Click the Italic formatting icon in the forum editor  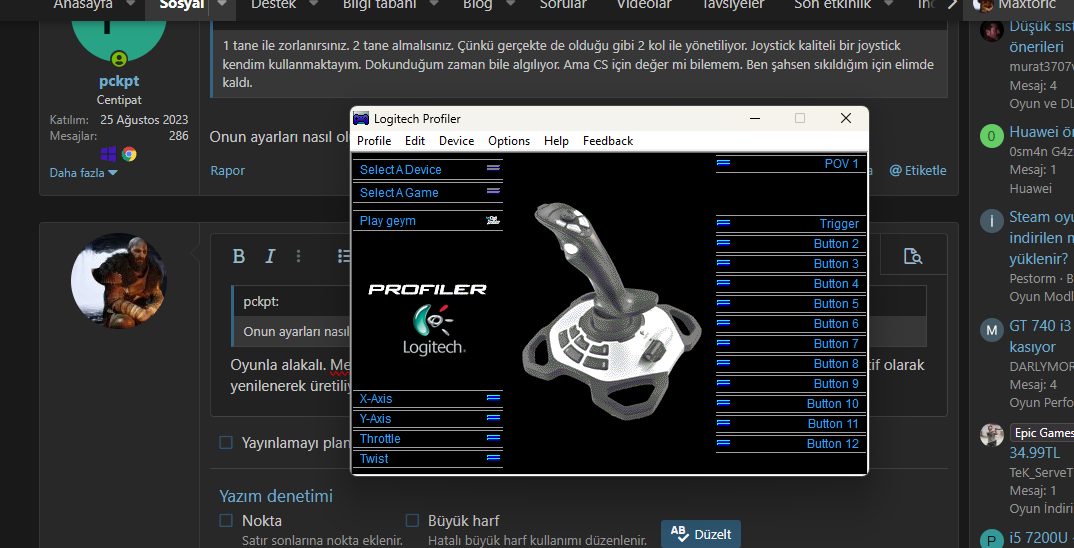[270, 256]
